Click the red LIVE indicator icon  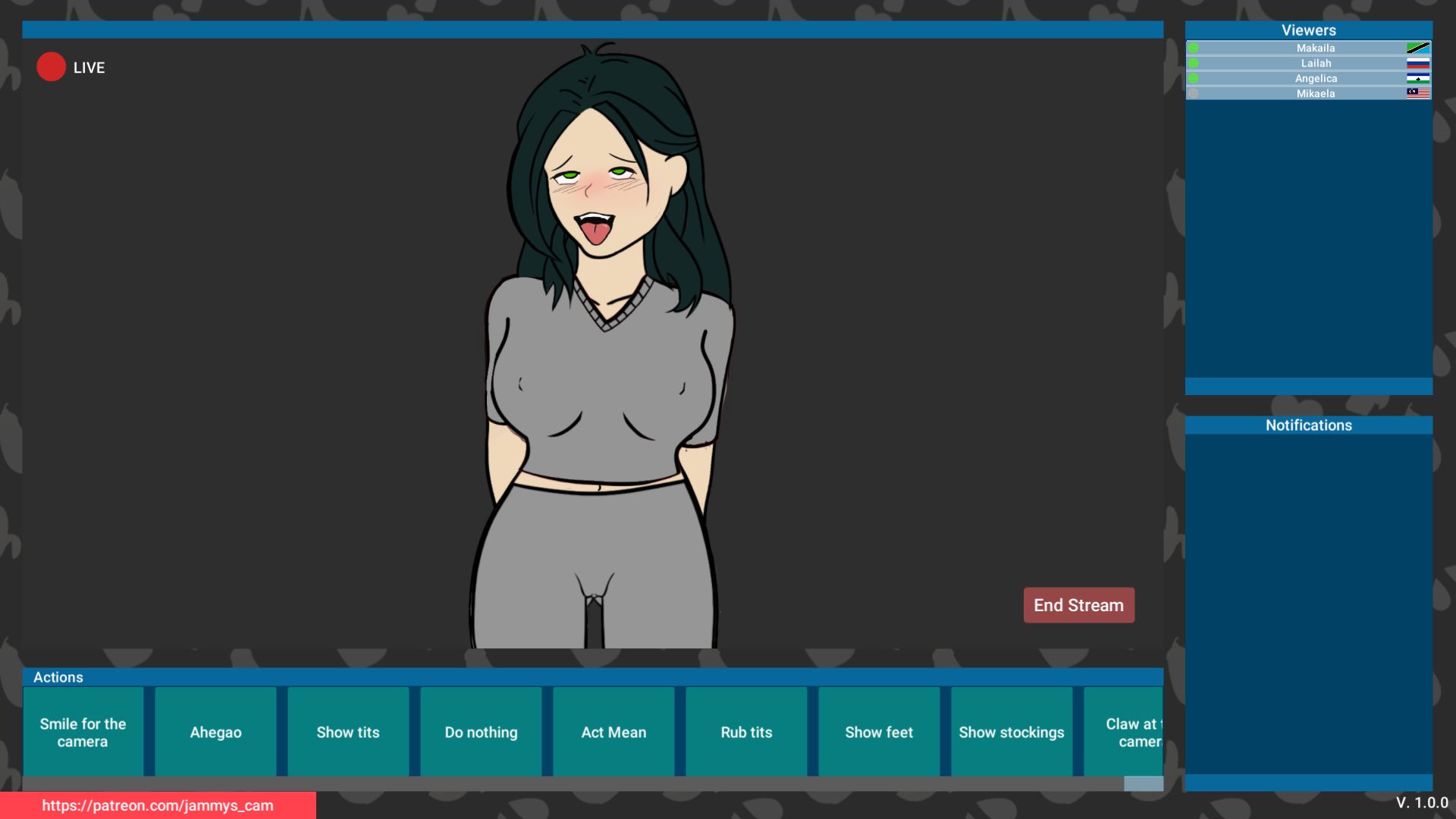pos(51,67)
